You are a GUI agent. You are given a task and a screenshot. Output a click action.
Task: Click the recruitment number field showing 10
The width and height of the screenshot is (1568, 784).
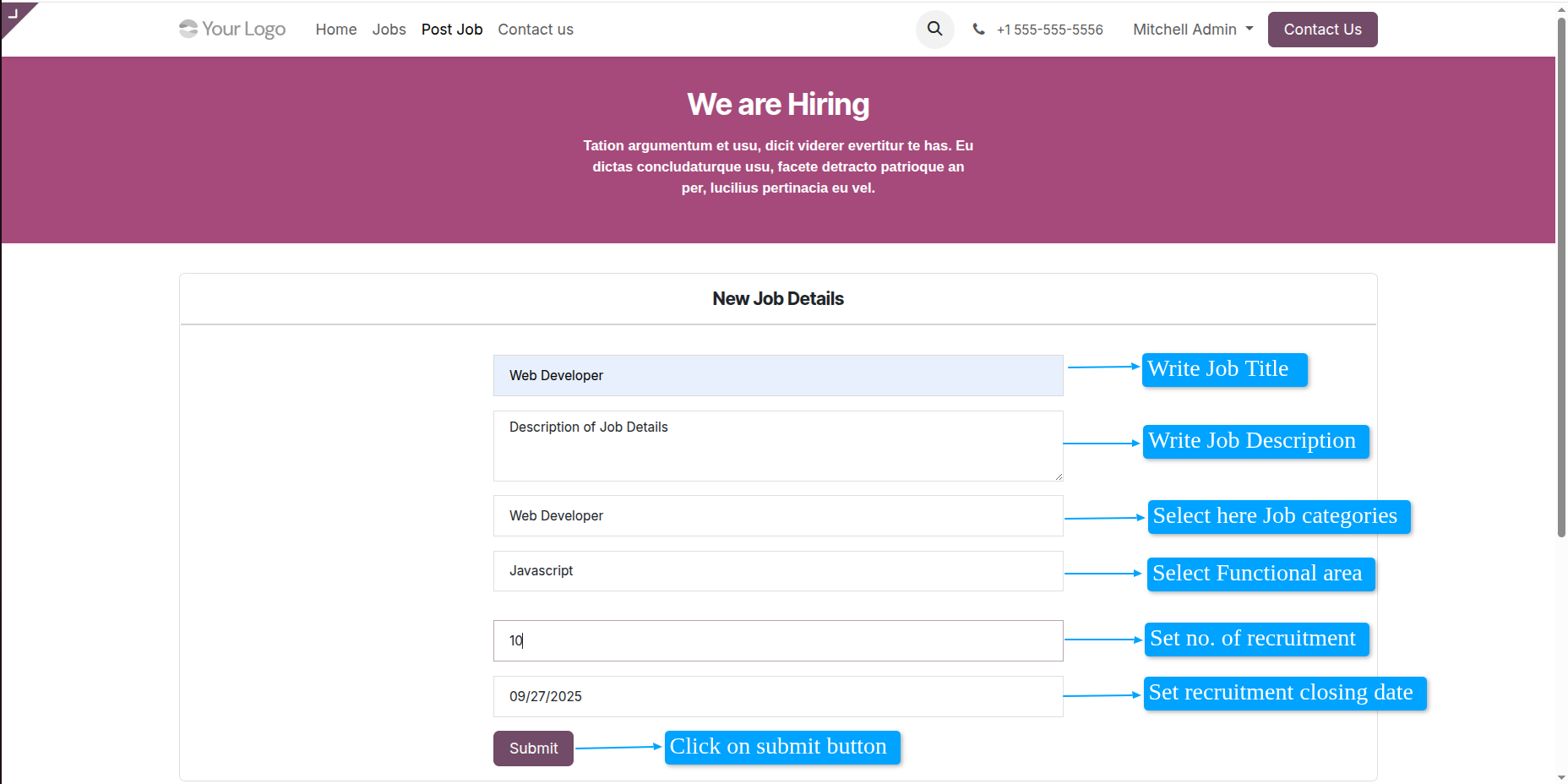point(777,640)
